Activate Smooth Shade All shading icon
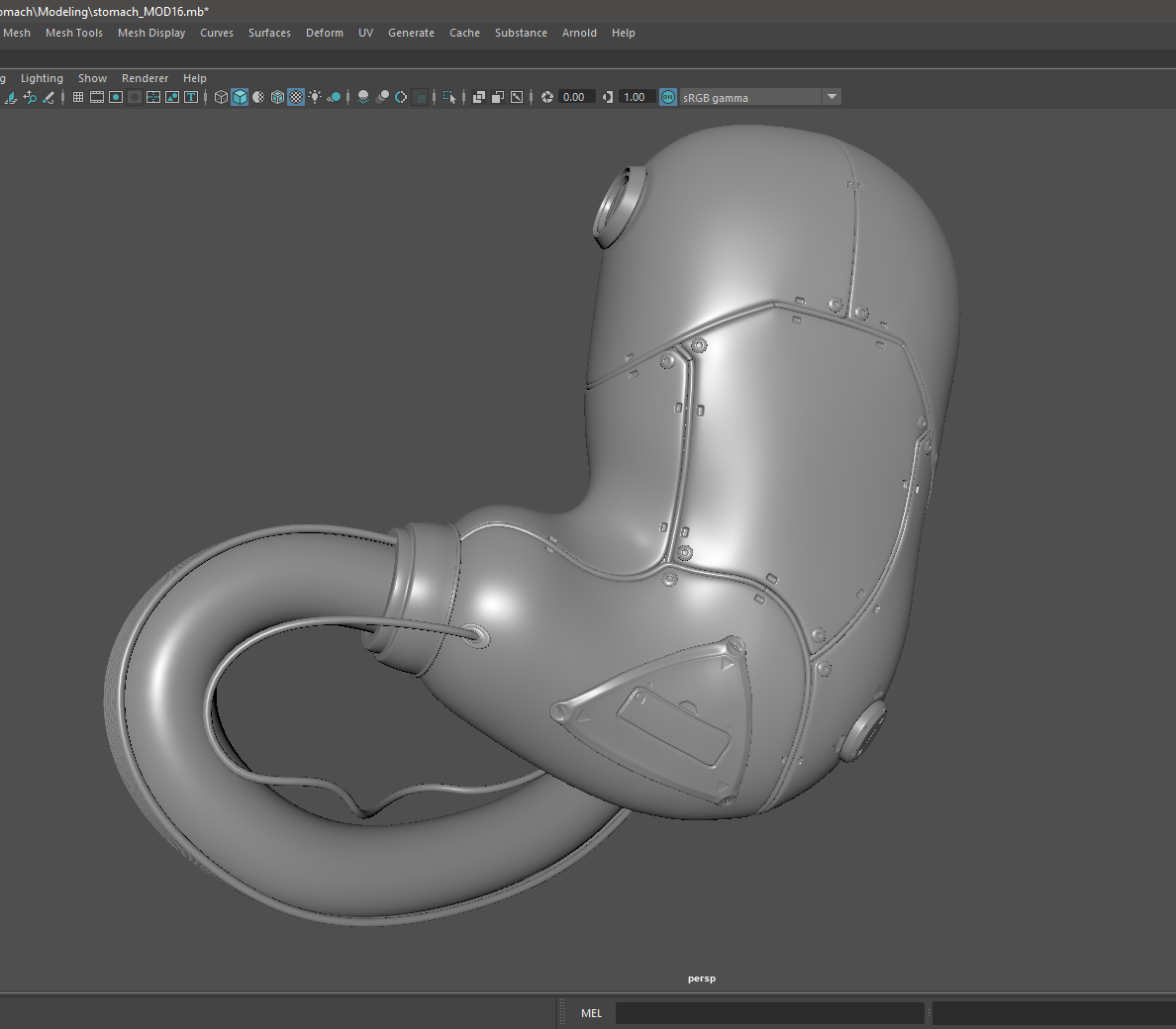1176x1029 pixels. tap(240, 96)
